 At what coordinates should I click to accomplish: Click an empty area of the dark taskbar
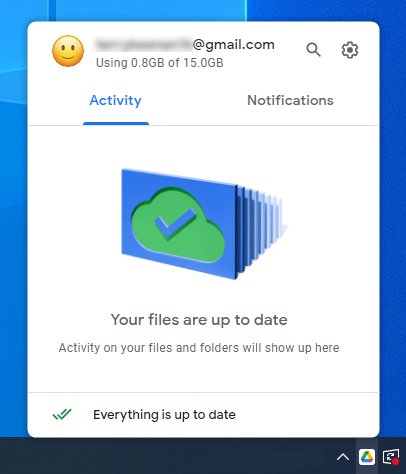pos(167,457)
